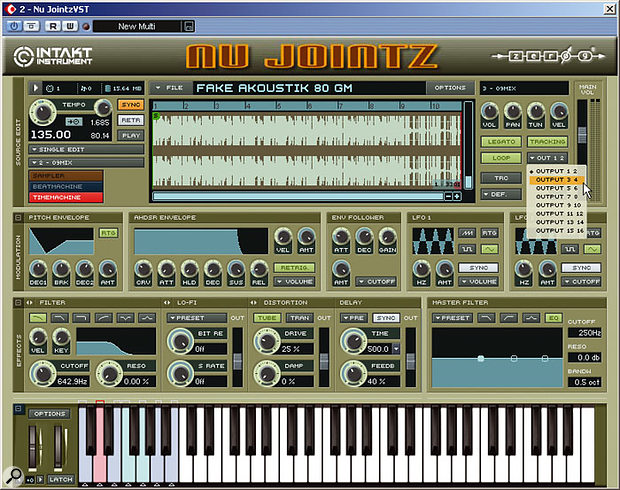The image size is (620, 490).
Task: Toggle the LEGATO button
Action: tap(501, 142)
